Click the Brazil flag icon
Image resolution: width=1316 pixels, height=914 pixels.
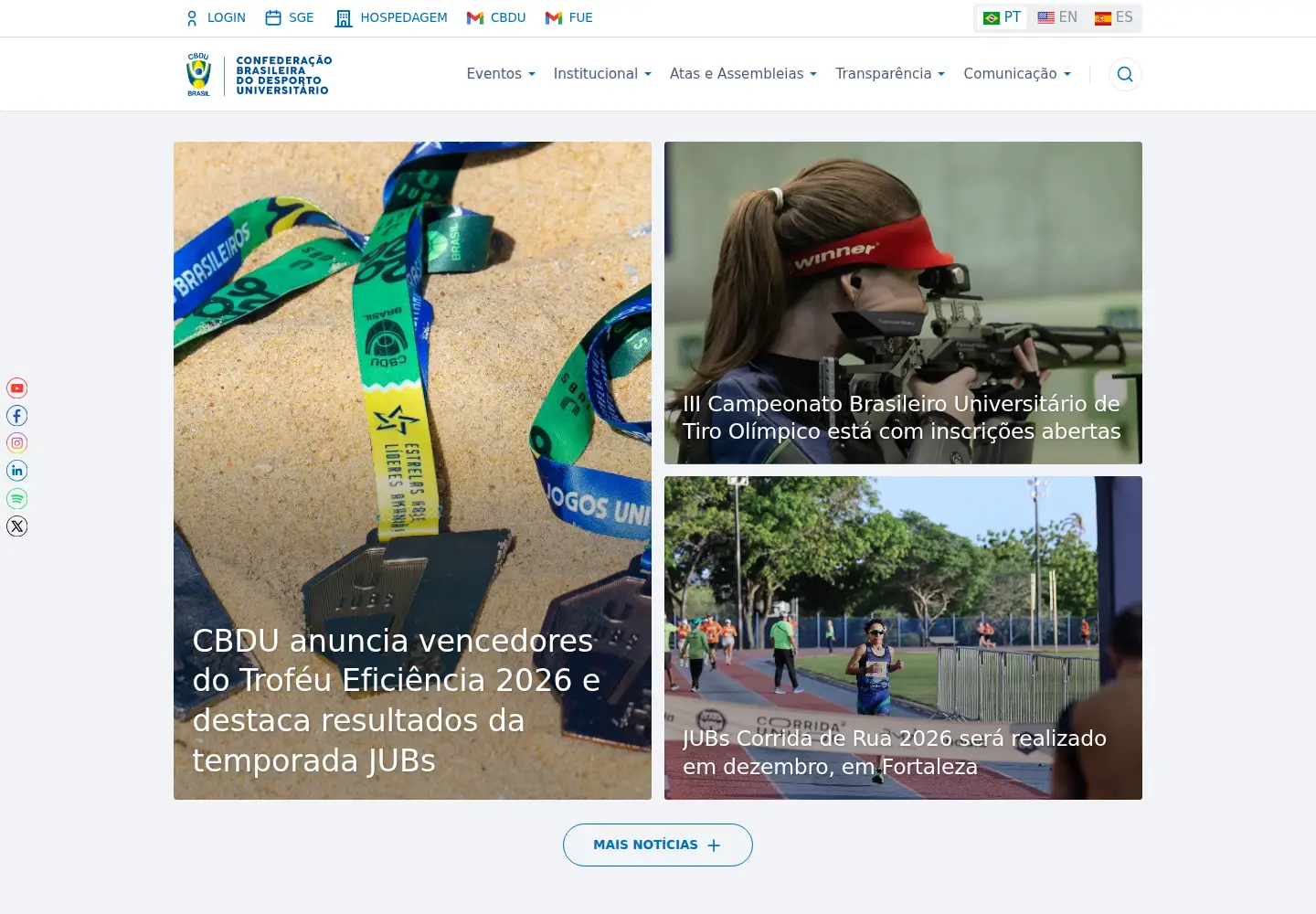[x=992, y=17]
